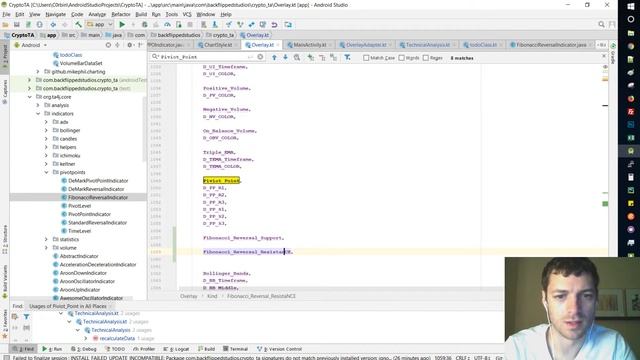The image size is (640, 360).
Task: Click the Debug app bug icon
Action: [x=144, y=24]
